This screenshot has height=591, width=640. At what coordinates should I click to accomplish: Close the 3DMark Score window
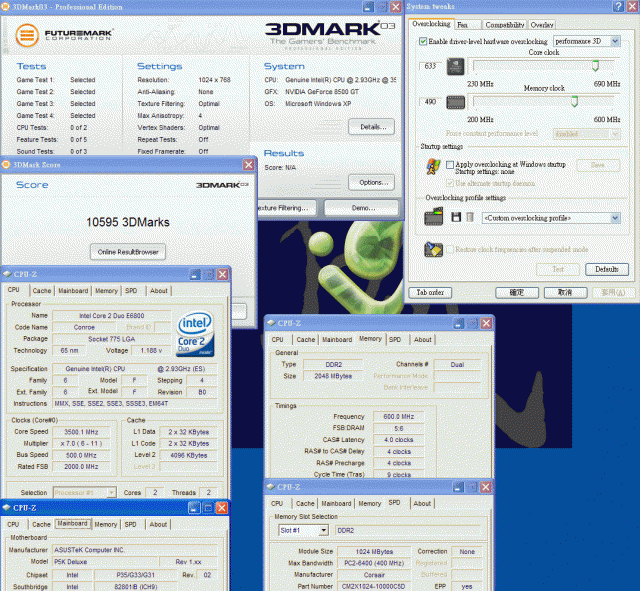click(249, 164)
